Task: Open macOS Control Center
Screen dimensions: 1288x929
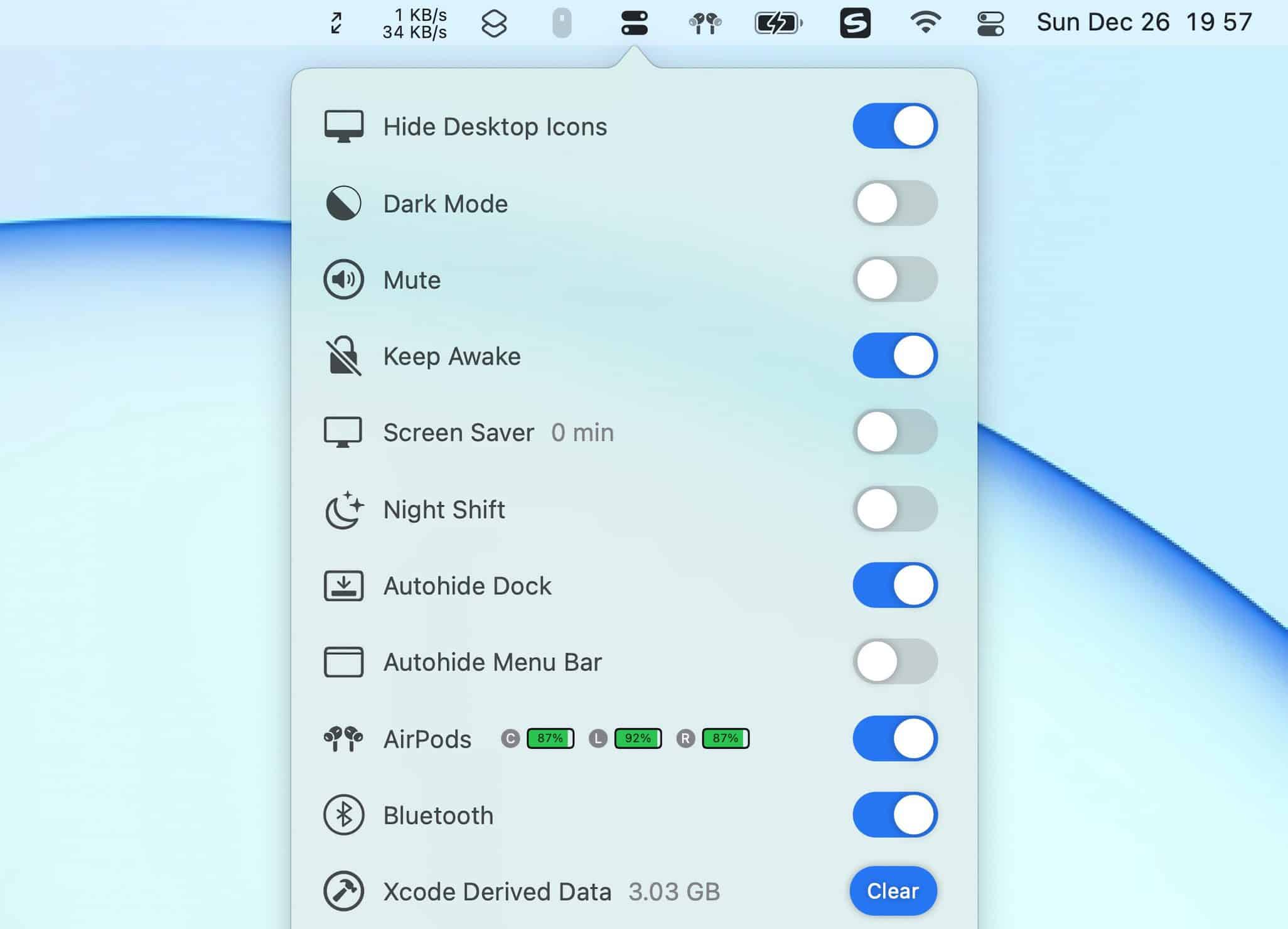Action: point(990,24)
